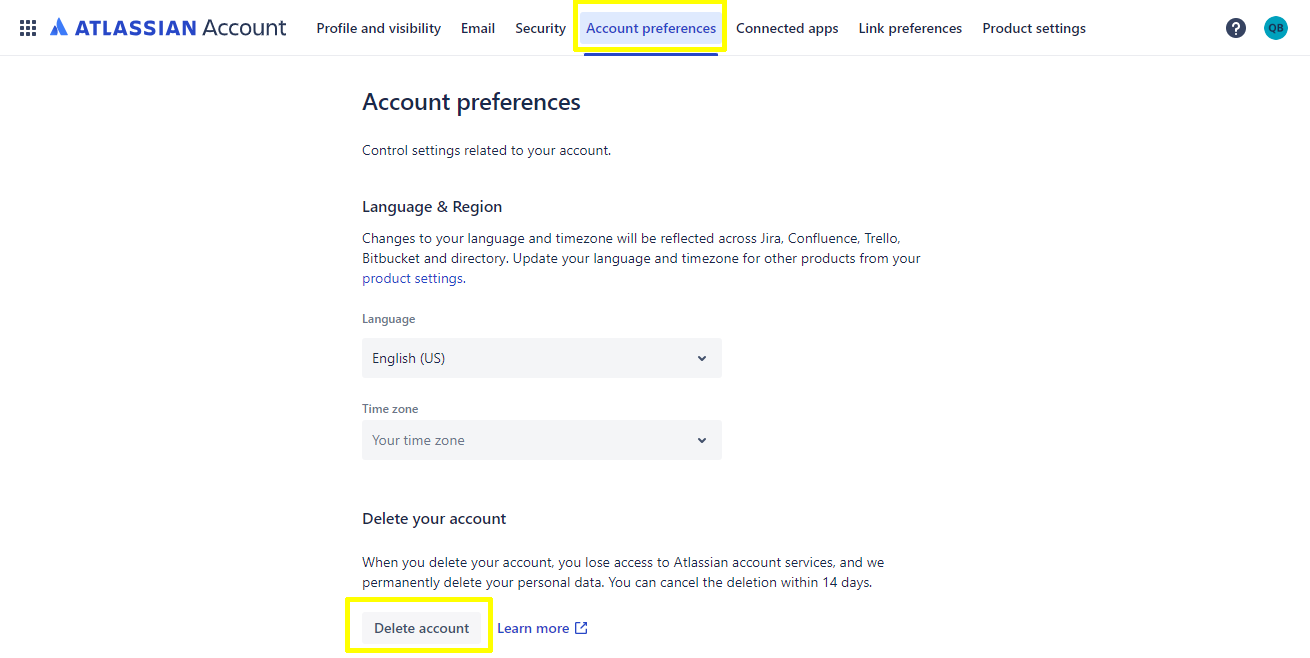Open the help question mark icon
1310x658 pixels.
tap(1236, 28)
